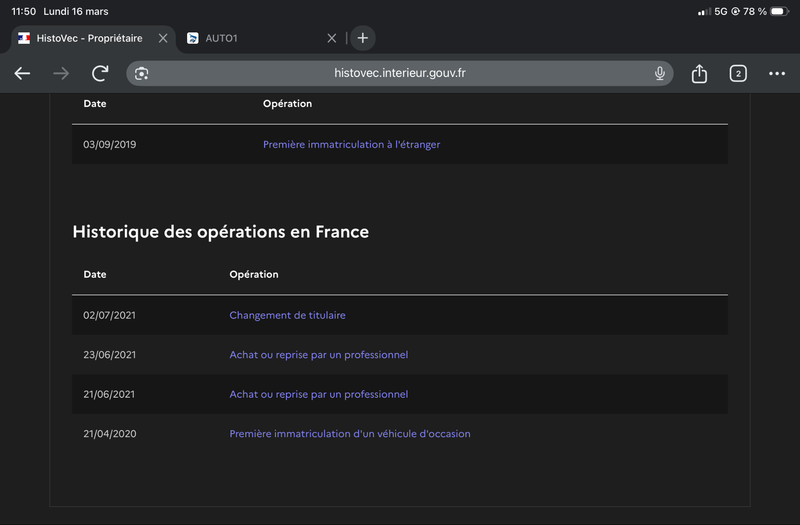Switch to the AUTO1 tab

click(250, 38)
